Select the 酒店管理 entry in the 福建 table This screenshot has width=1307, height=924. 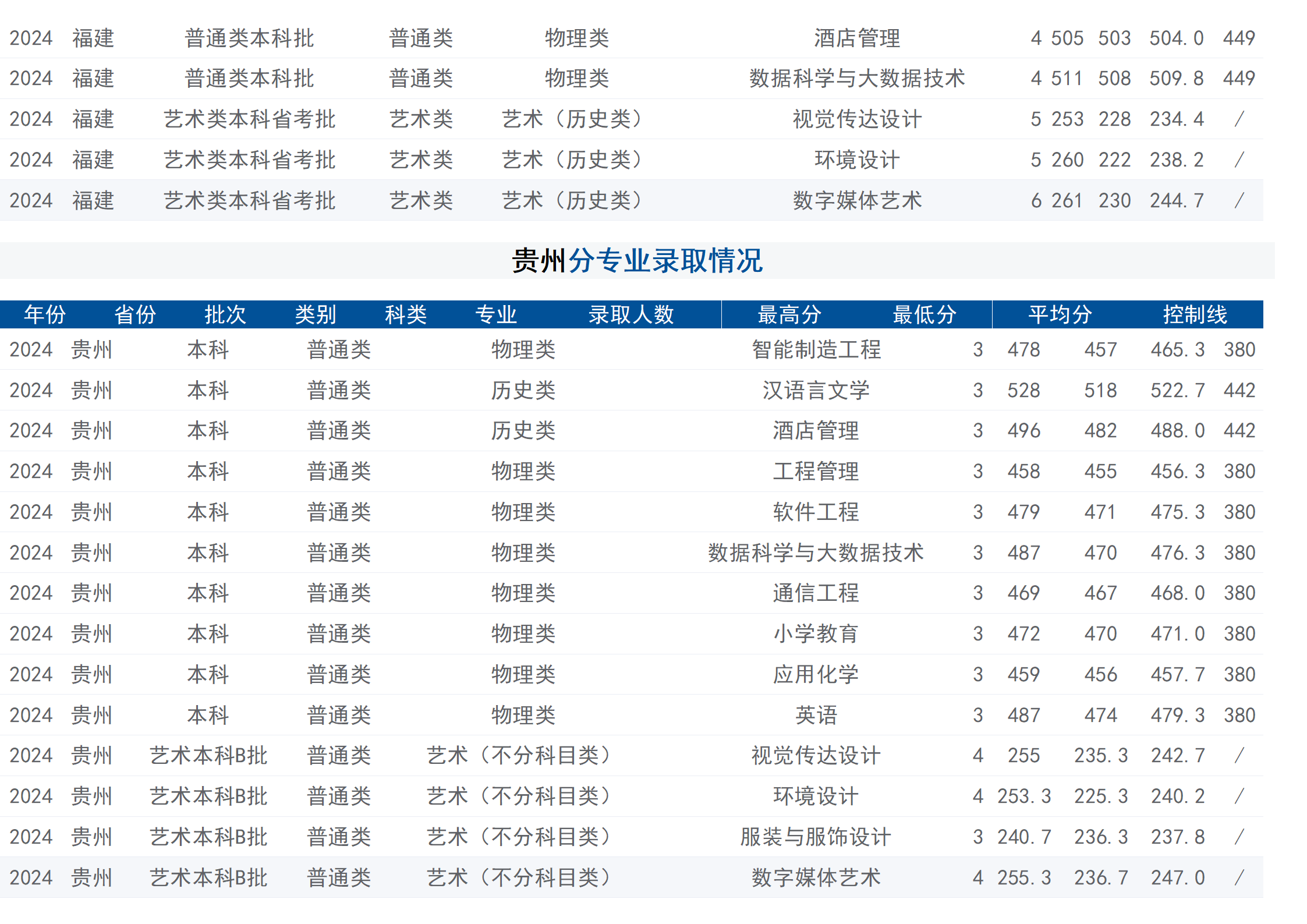[x=856, y=38]
